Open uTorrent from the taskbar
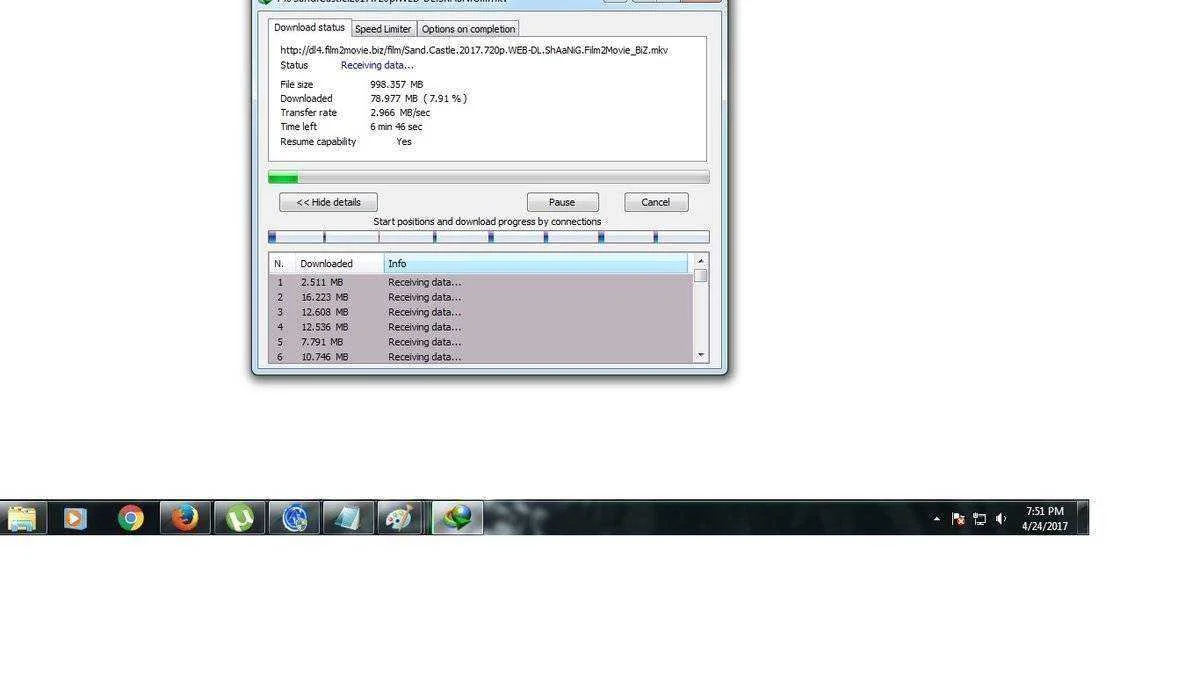The height and width of the screenshot is (675, 1200). tap(240, 518)
